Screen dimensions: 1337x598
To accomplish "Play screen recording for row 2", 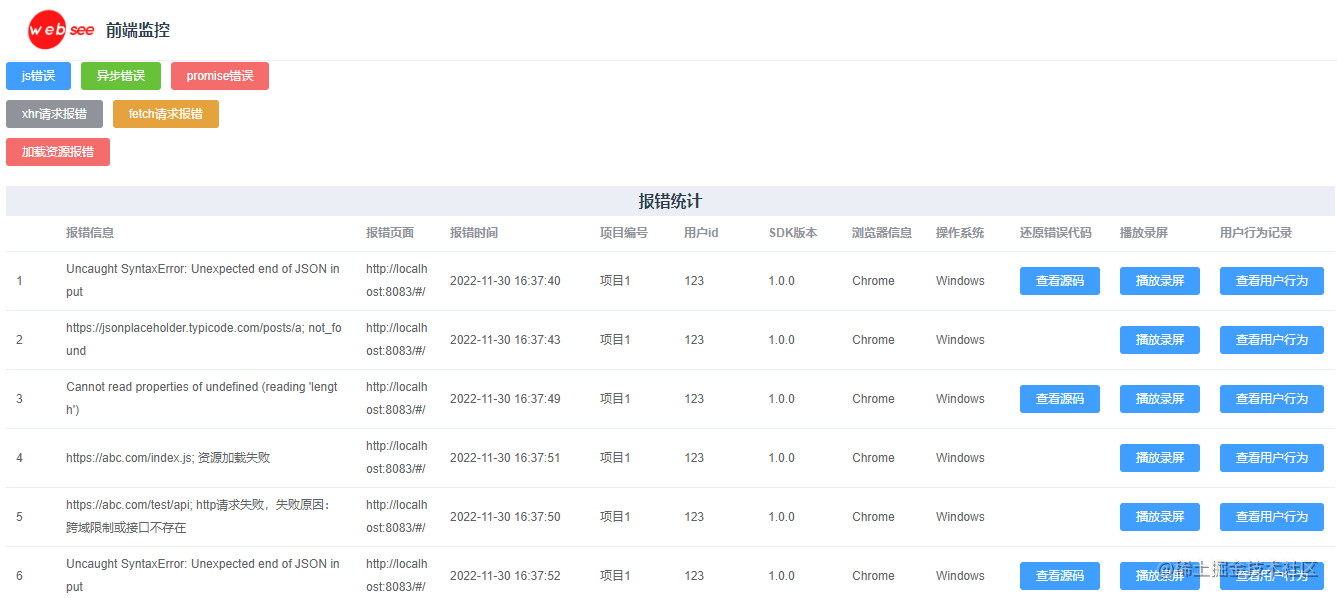I will pos(1160,340).
